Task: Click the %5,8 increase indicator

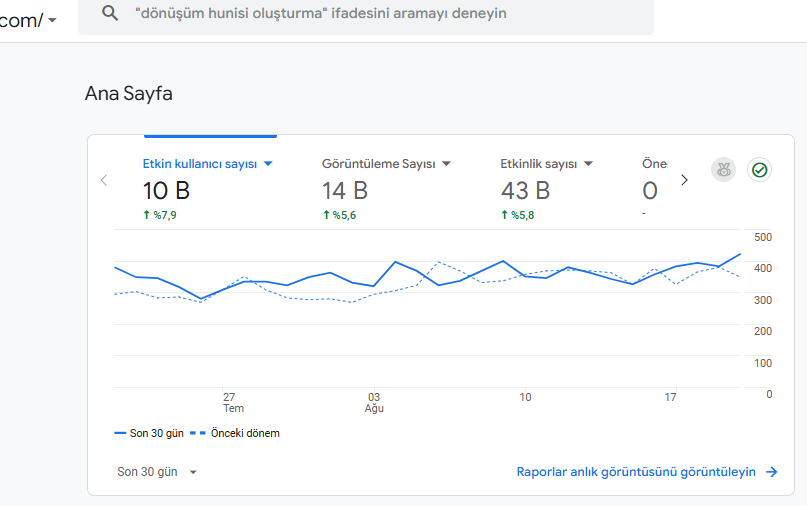Action: [518, 215]
